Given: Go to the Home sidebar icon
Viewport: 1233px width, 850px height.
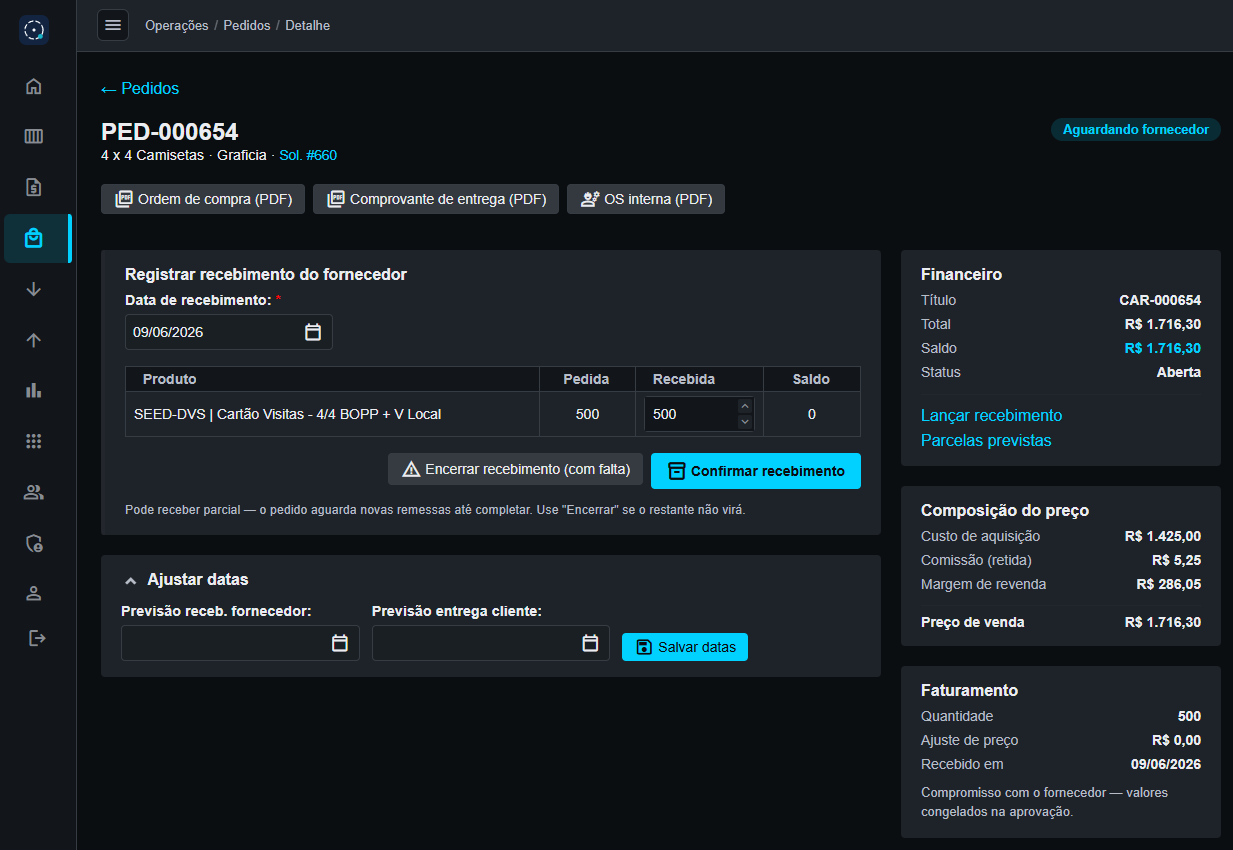Looking at the screenshot, I should pyautogui.click(x=34, y=86).
